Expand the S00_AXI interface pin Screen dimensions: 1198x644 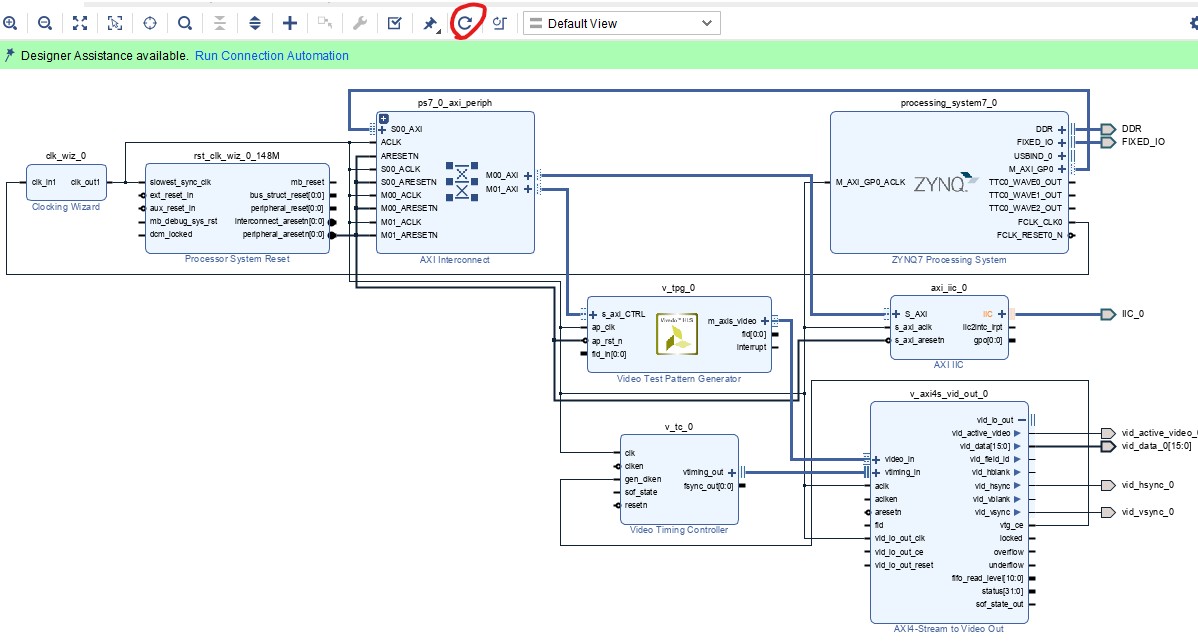pos(382,130)
